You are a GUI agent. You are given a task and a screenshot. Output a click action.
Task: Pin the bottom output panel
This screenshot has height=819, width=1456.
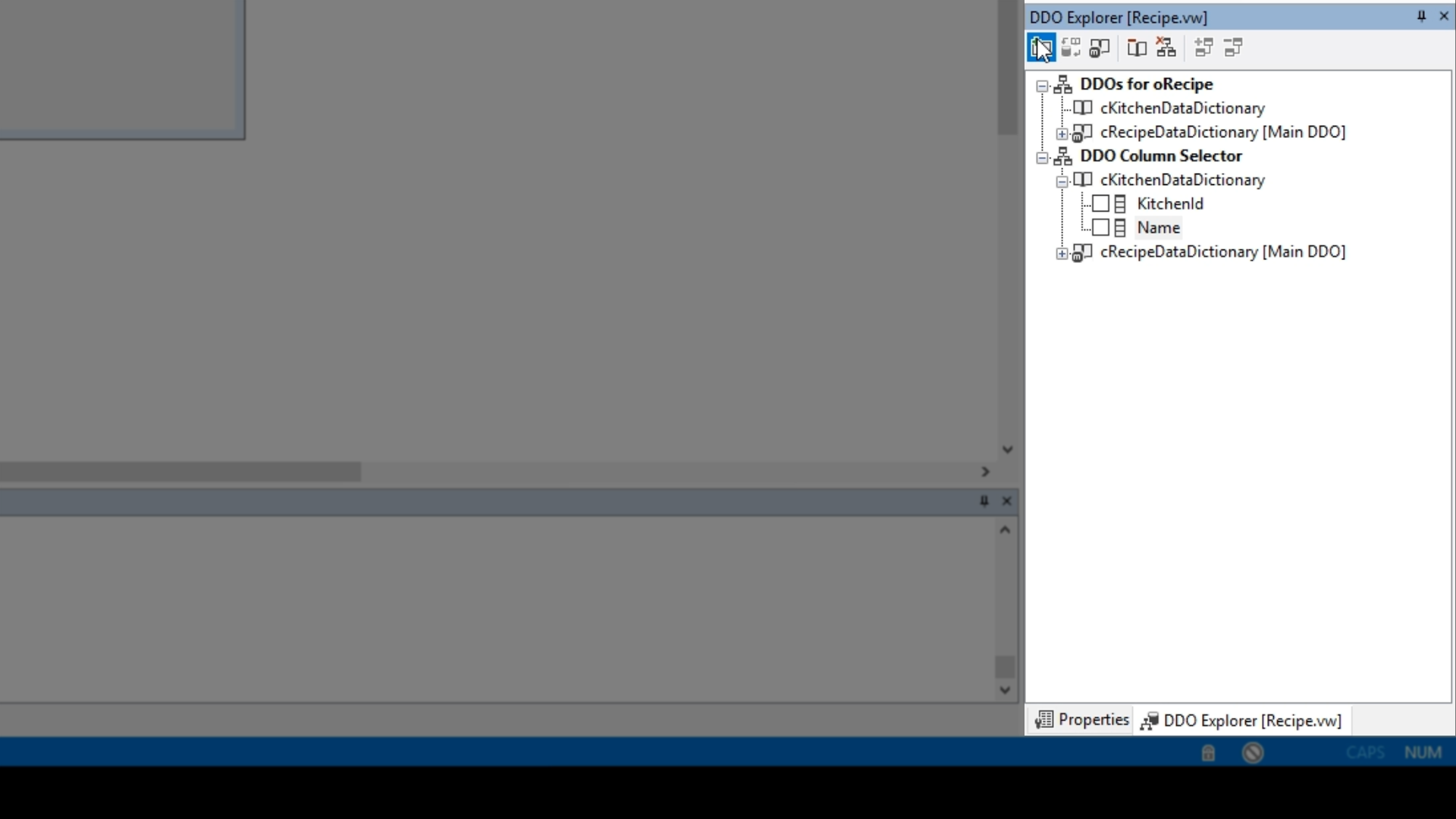pyautogui.click(x=984, y=500)
